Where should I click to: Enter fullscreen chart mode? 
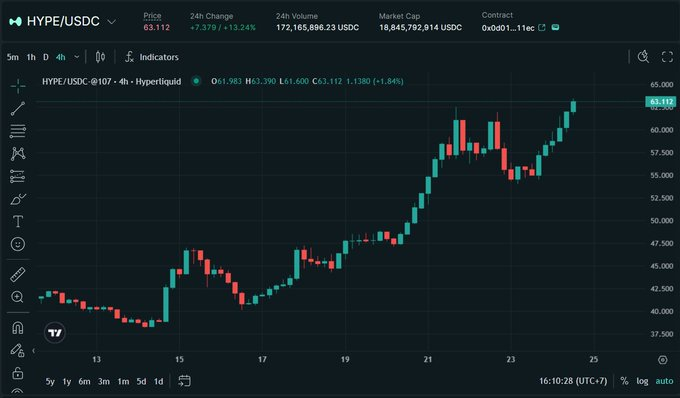pyautogui.click(x=667, y=57)
